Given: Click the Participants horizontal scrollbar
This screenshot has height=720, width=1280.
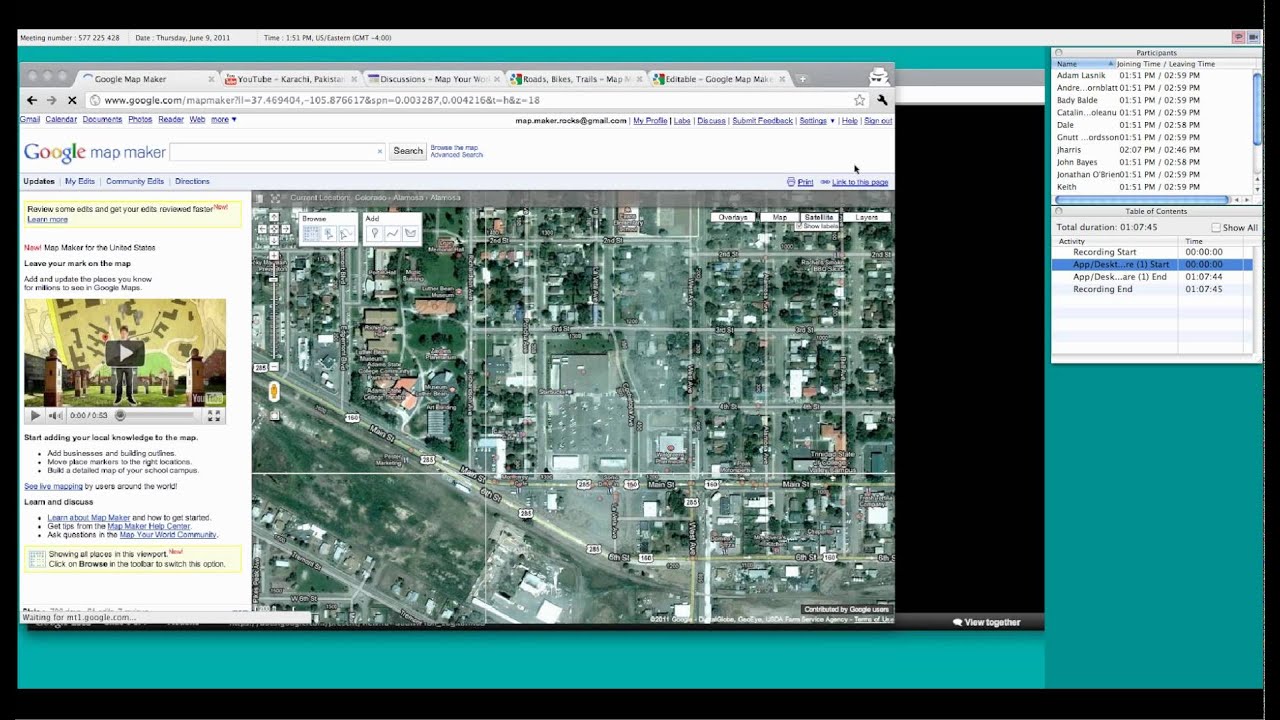Looking at the screenshot, I should (x=1142, y=200).
